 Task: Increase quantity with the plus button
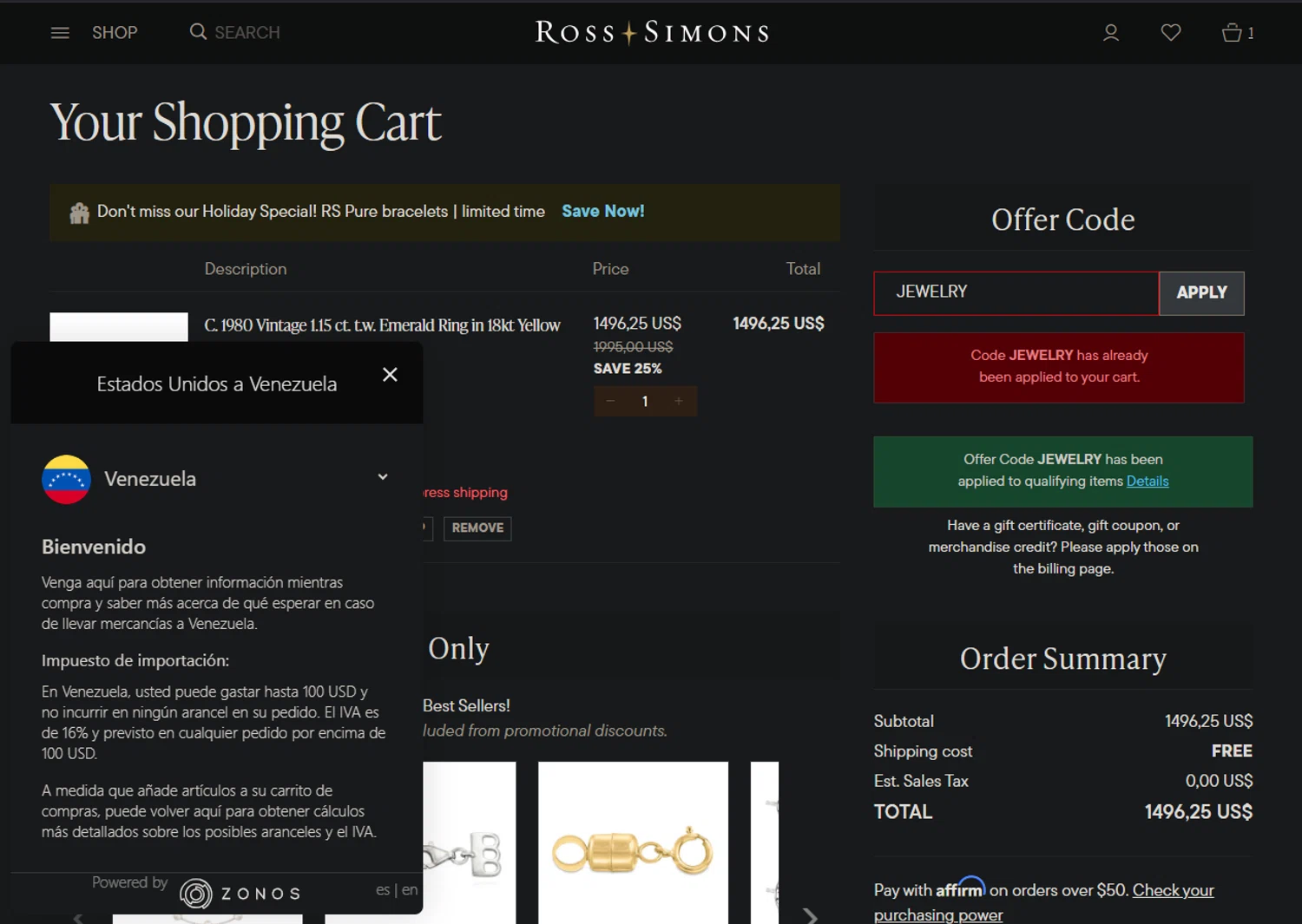click(x=679, y=401)
